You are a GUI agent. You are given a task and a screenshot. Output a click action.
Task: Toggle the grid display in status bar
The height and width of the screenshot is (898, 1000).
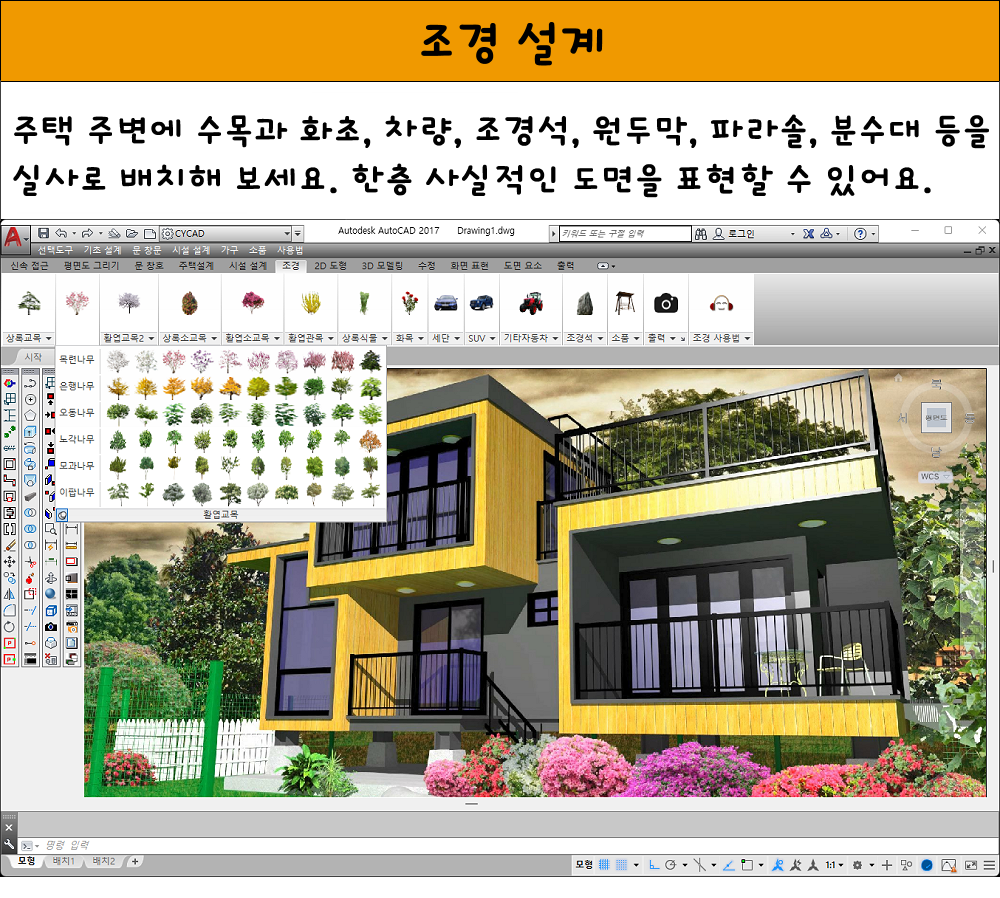tap(604, 865)
